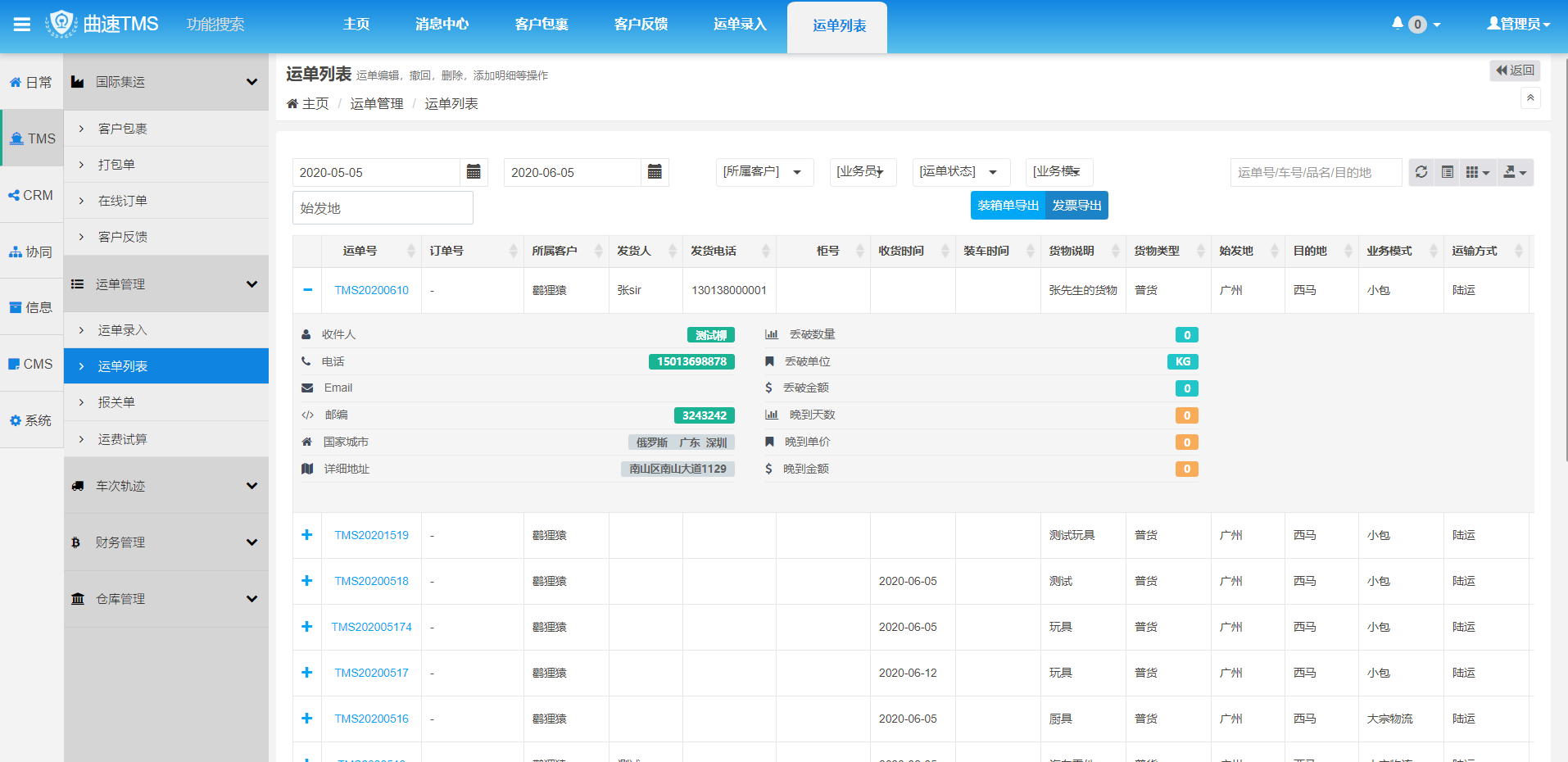Expand row TMS20200516 with plus icon

tap(307, 719)
